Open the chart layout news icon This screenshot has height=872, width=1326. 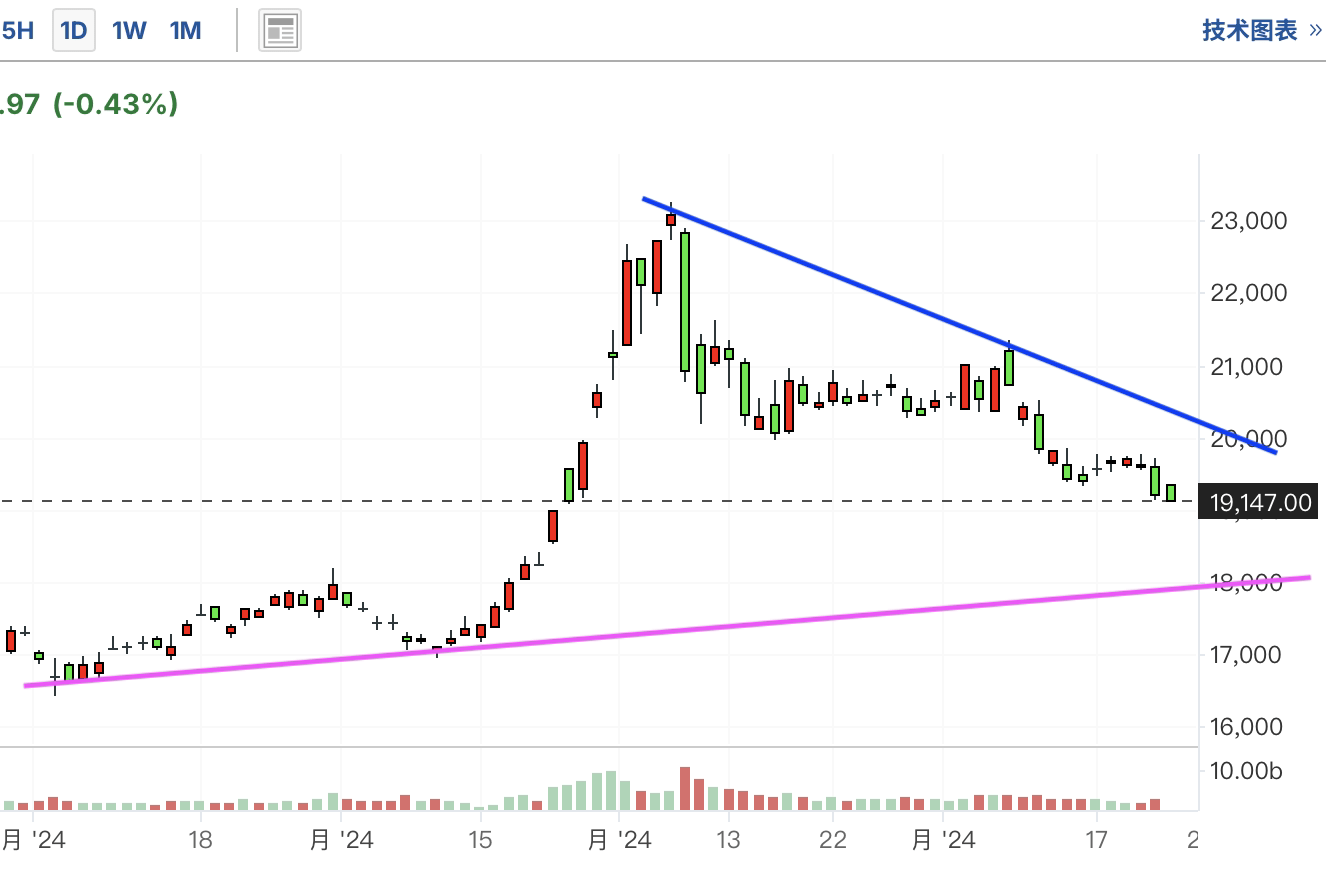[x=280, y=31]
